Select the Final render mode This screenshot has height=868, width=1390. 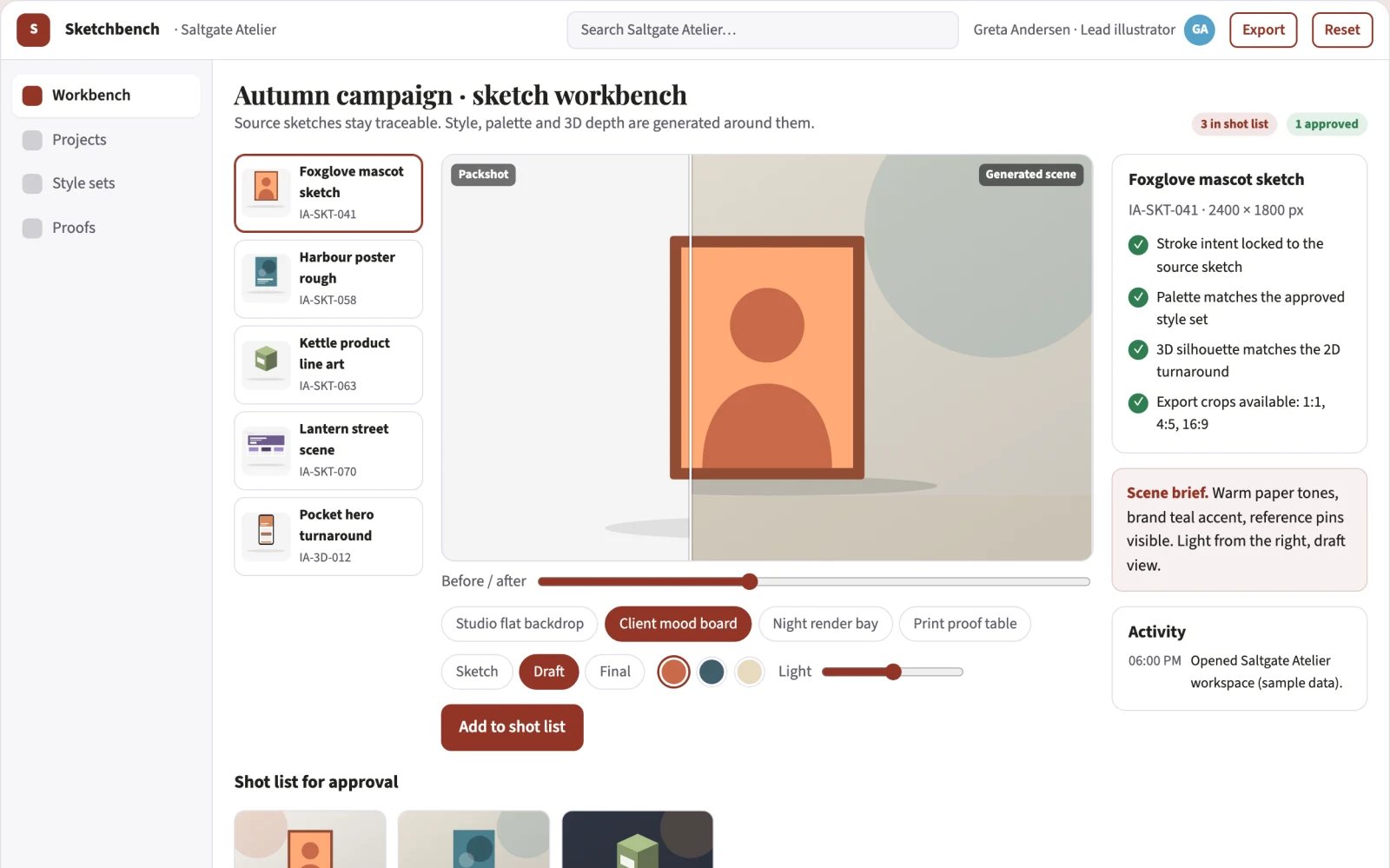pos(615,672)
